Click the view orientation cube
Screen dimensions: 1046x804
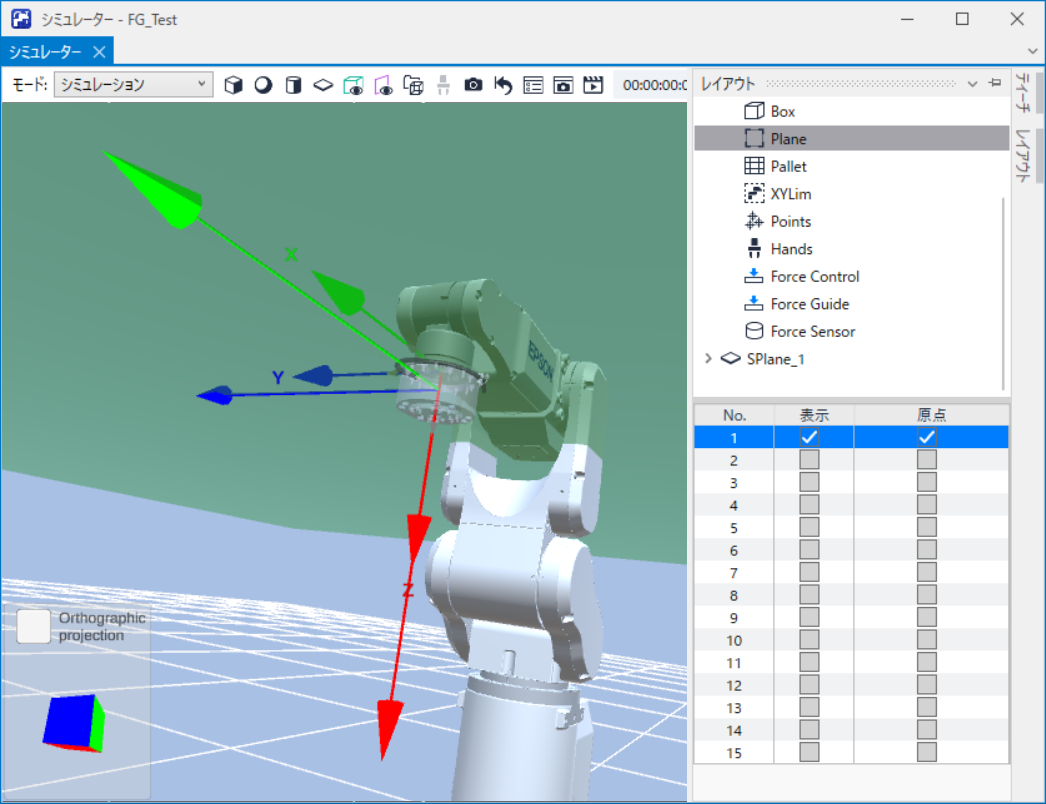coord(72,722)
